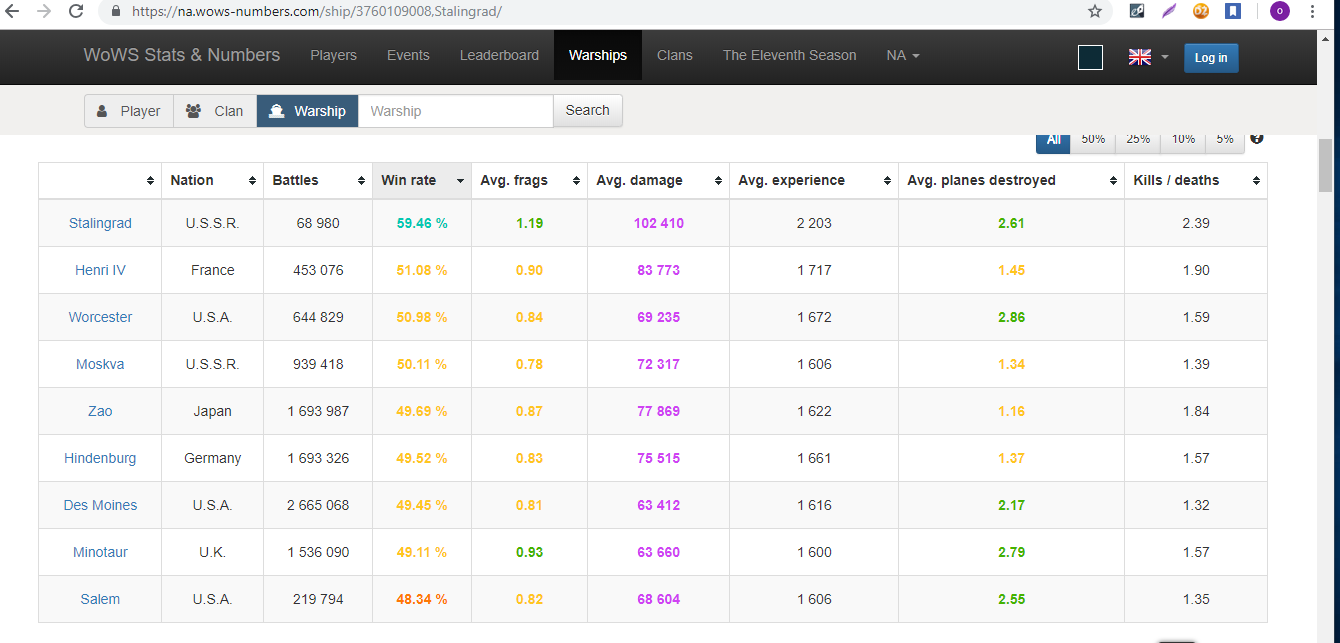This screenshot has height=643, width=1340.
Task: Click into the Warship search input field
Action: (x=455, y=111)
